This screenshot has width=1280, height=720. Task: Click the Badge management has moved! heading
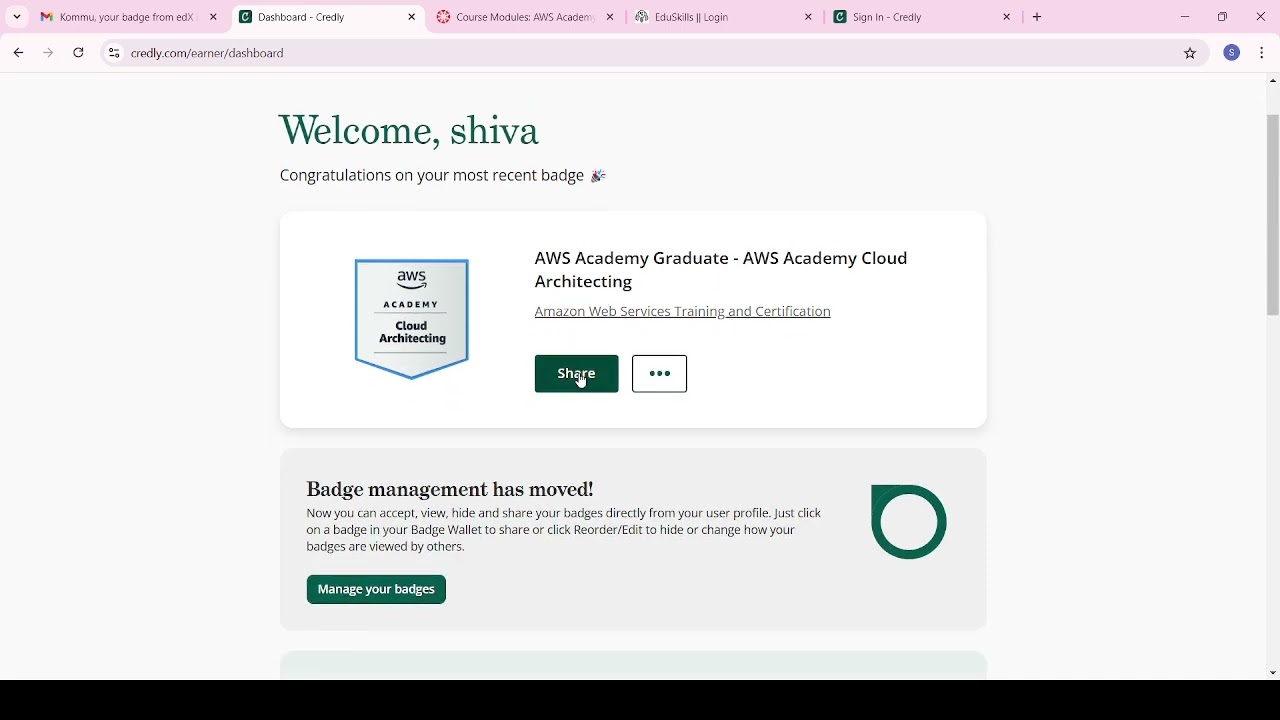coord(450,489)
